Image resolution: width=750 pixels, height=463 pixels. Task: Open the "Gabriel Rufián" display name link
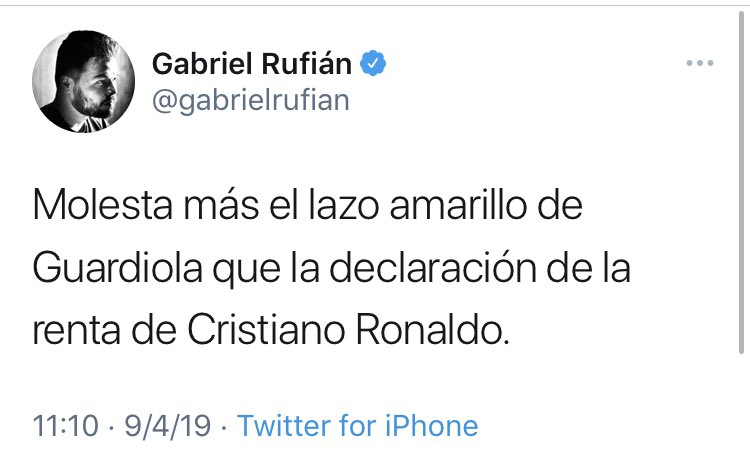(251, 65)
